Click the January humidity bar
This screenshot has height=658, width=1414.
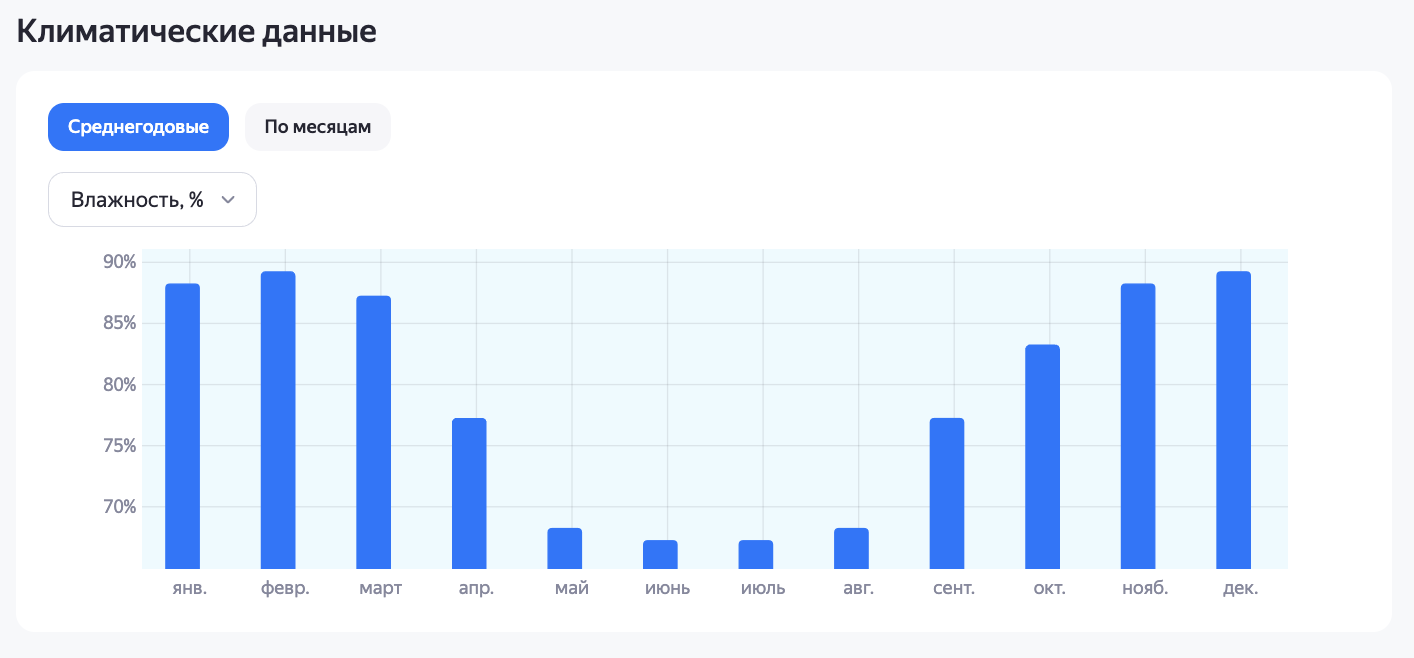point(182,426)
